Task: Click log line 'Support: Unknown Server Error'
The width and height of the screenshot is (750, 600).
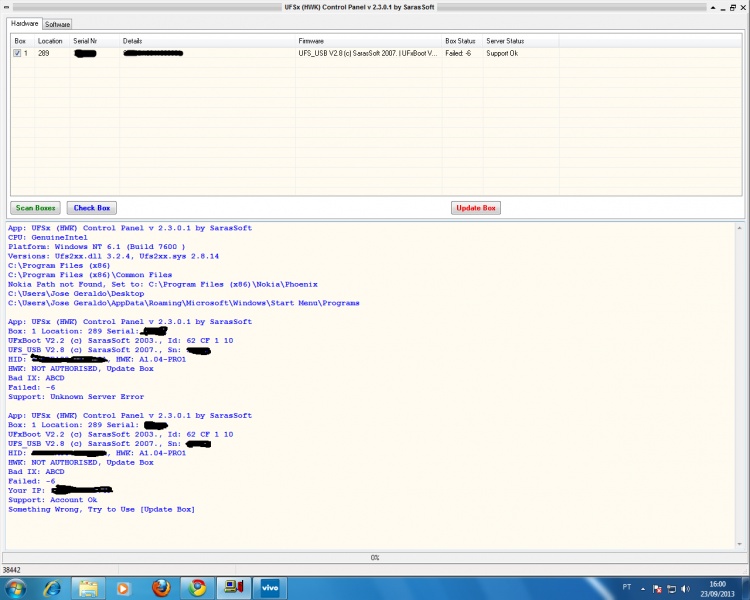Action: tap(76, 397)
